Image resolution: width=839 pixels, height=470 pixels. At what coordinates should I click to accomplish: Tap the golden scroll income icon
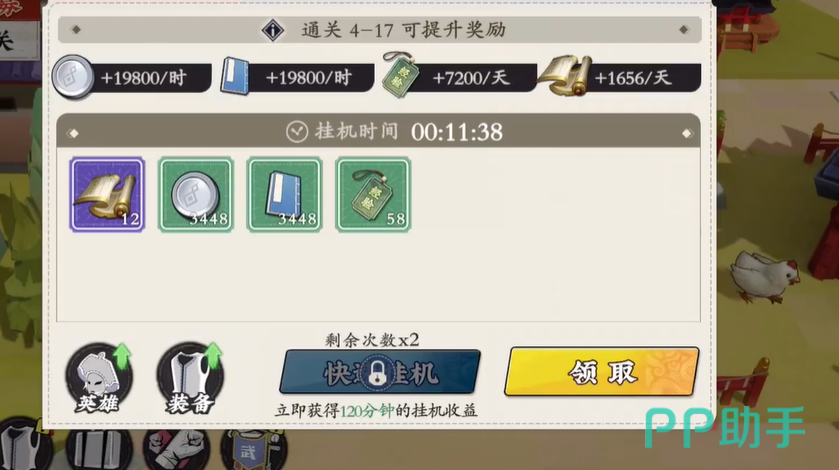coord(565,75)
